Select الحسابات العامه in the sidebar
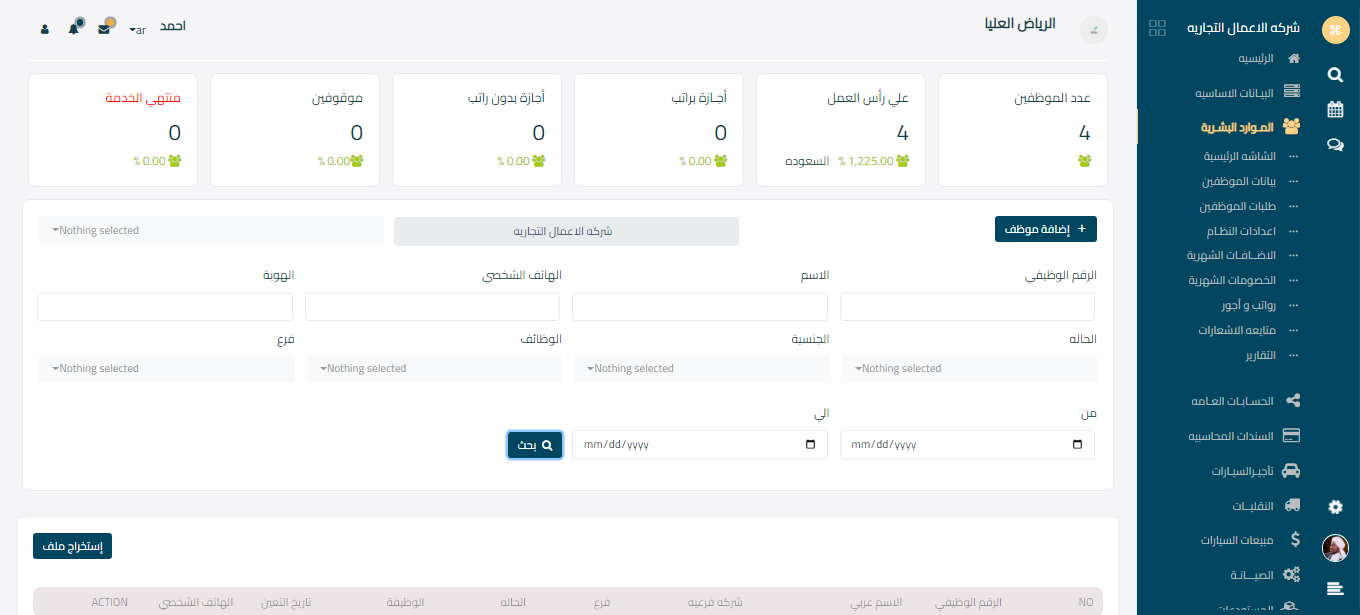This screenshot has width=1360, height=615. point(1232,401)
